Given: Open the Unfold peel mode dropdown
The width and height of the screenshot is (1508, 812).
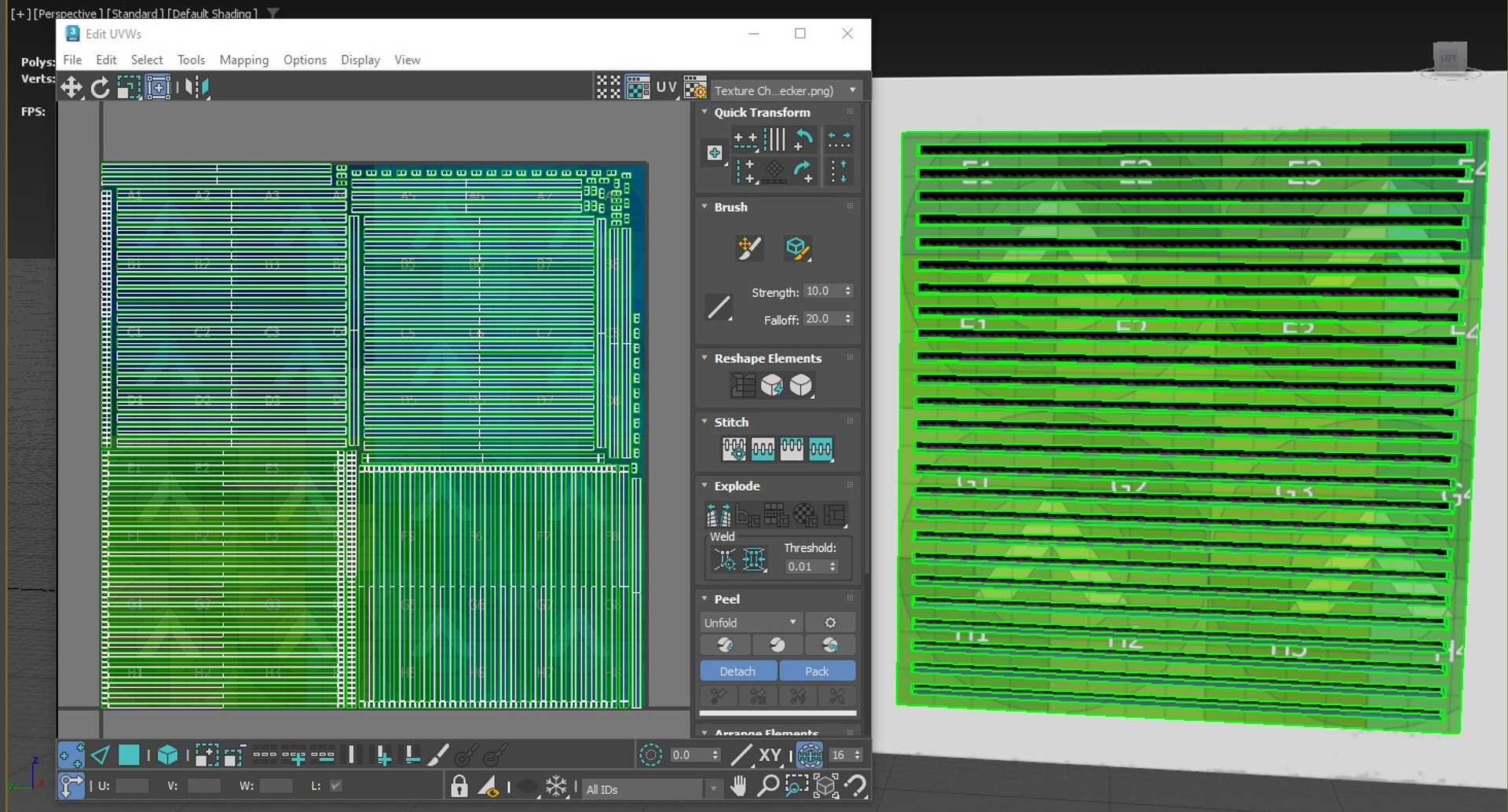Looking at the screenshot, I should coord(750,623).
